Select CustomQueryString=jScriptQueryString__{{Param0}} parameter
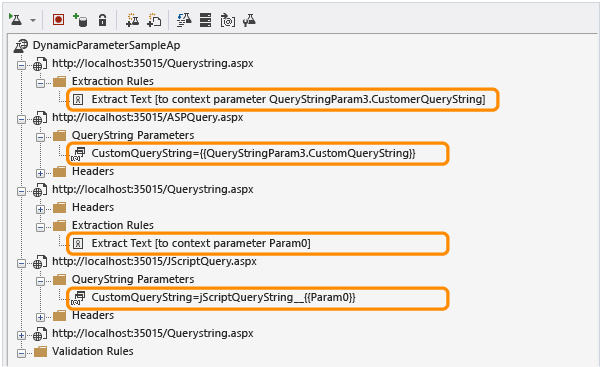This screenshot has height=367, width=600. pos(223,297)
